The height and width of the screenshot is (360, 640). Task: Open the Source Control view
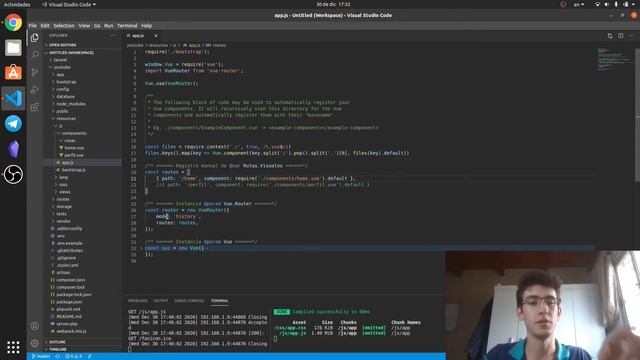click(35, 72)
